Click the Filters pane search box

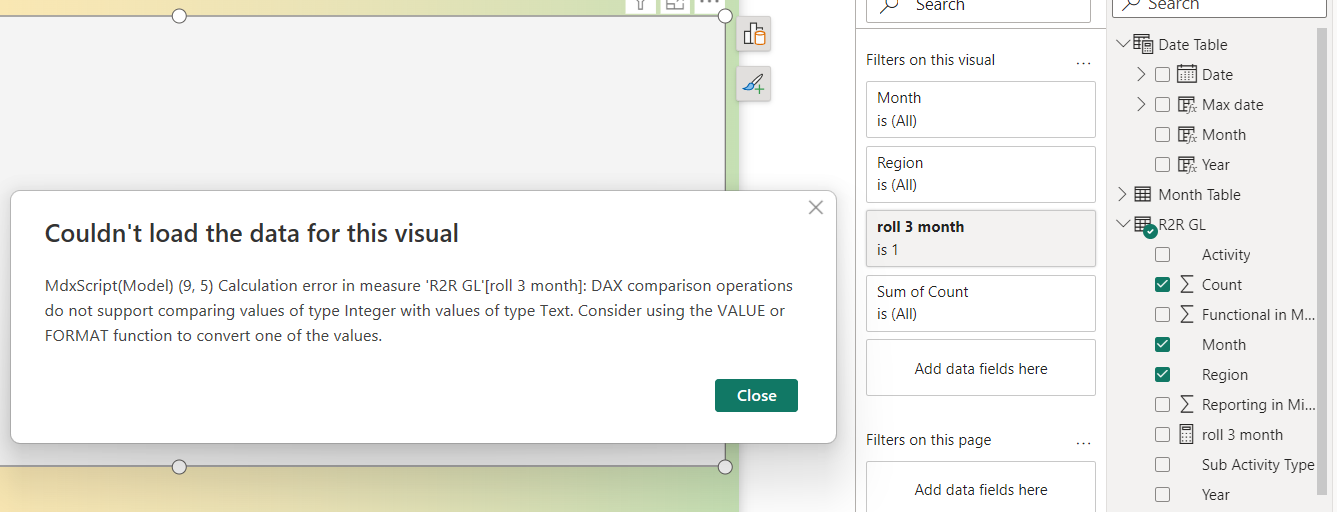pyautogui.click(x=978, y=8)
